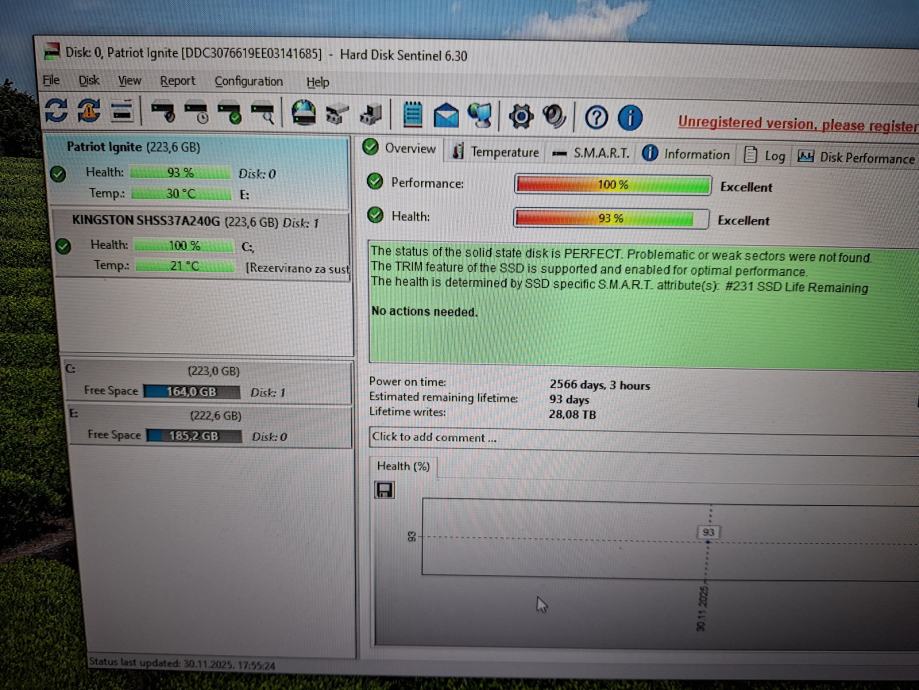Switch to the Disk Performance tab
Viewport: 919px width, 690px height.
(x=856, y=157)
